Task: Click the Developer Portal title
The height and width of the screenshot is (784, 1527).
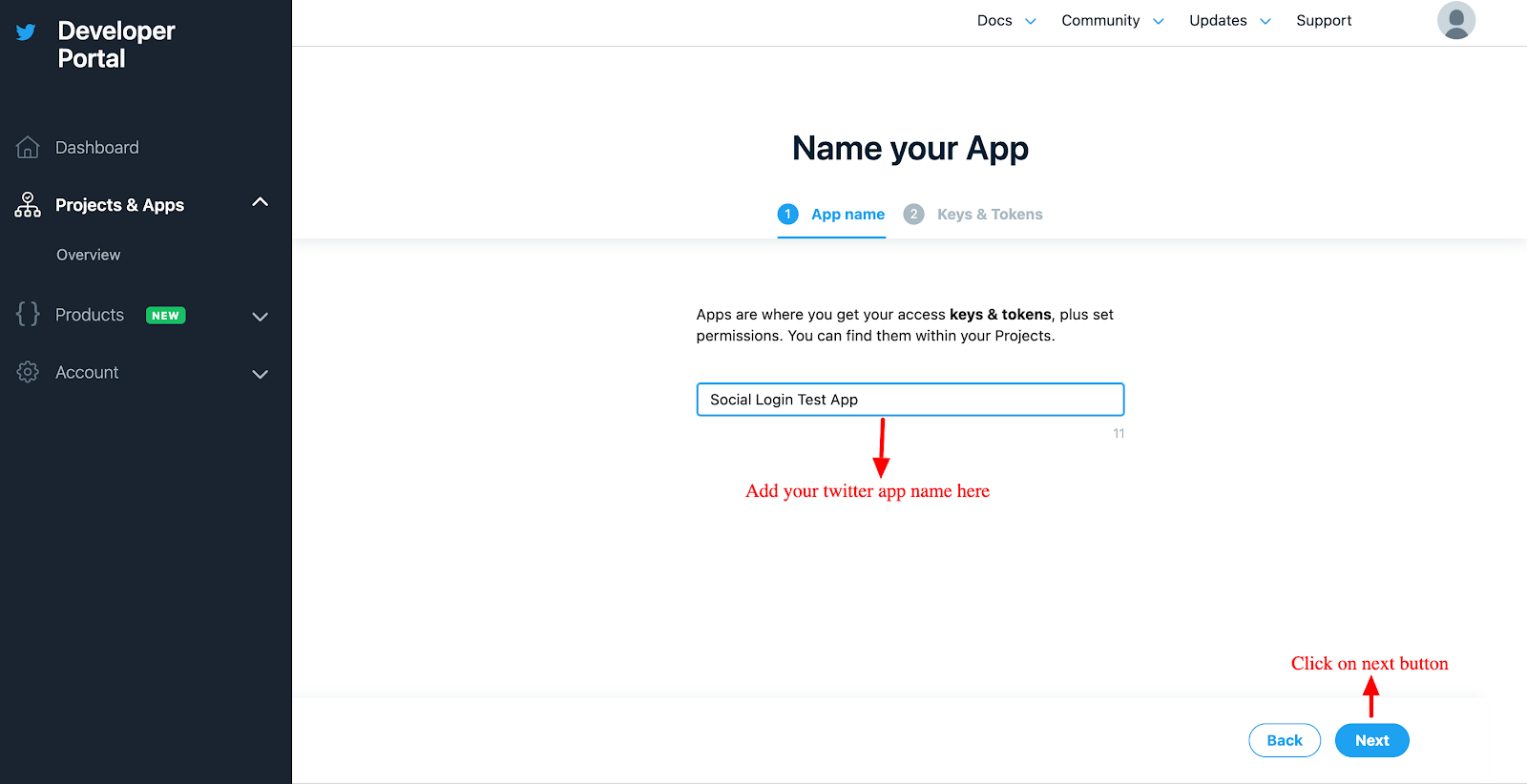Action: tap(115, 45)
